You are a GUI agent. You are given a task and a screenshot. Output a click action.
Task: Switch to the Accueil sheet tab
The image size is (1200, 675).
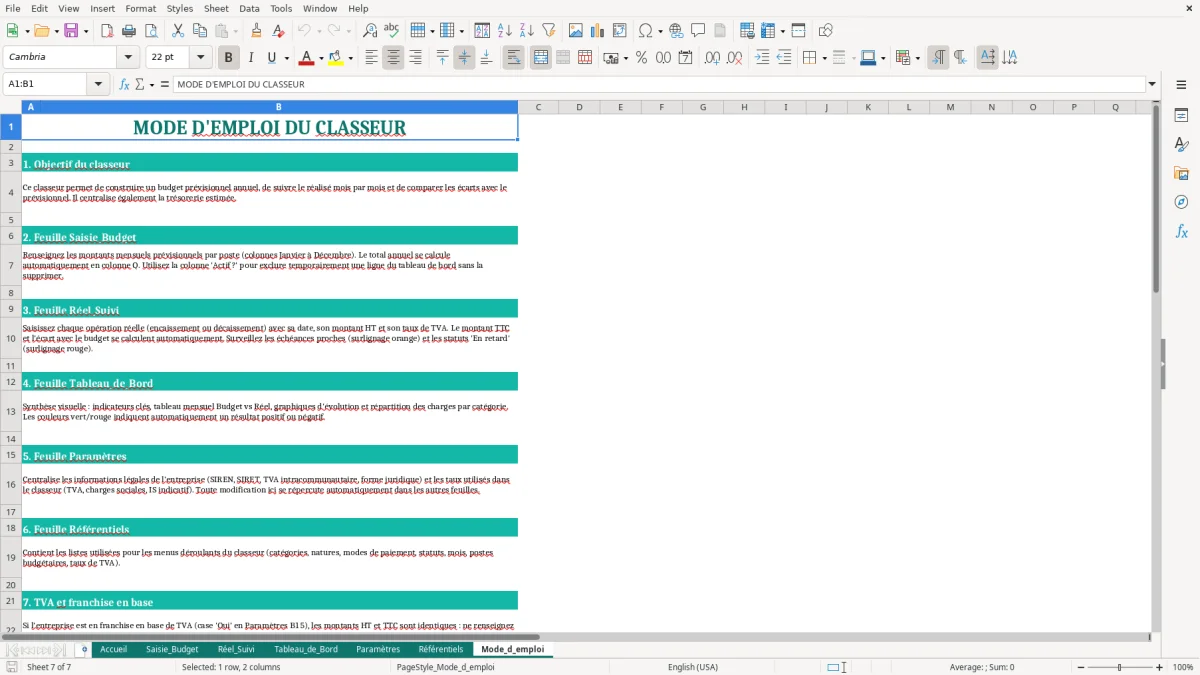pyautogui.click(x=113, y=649)
